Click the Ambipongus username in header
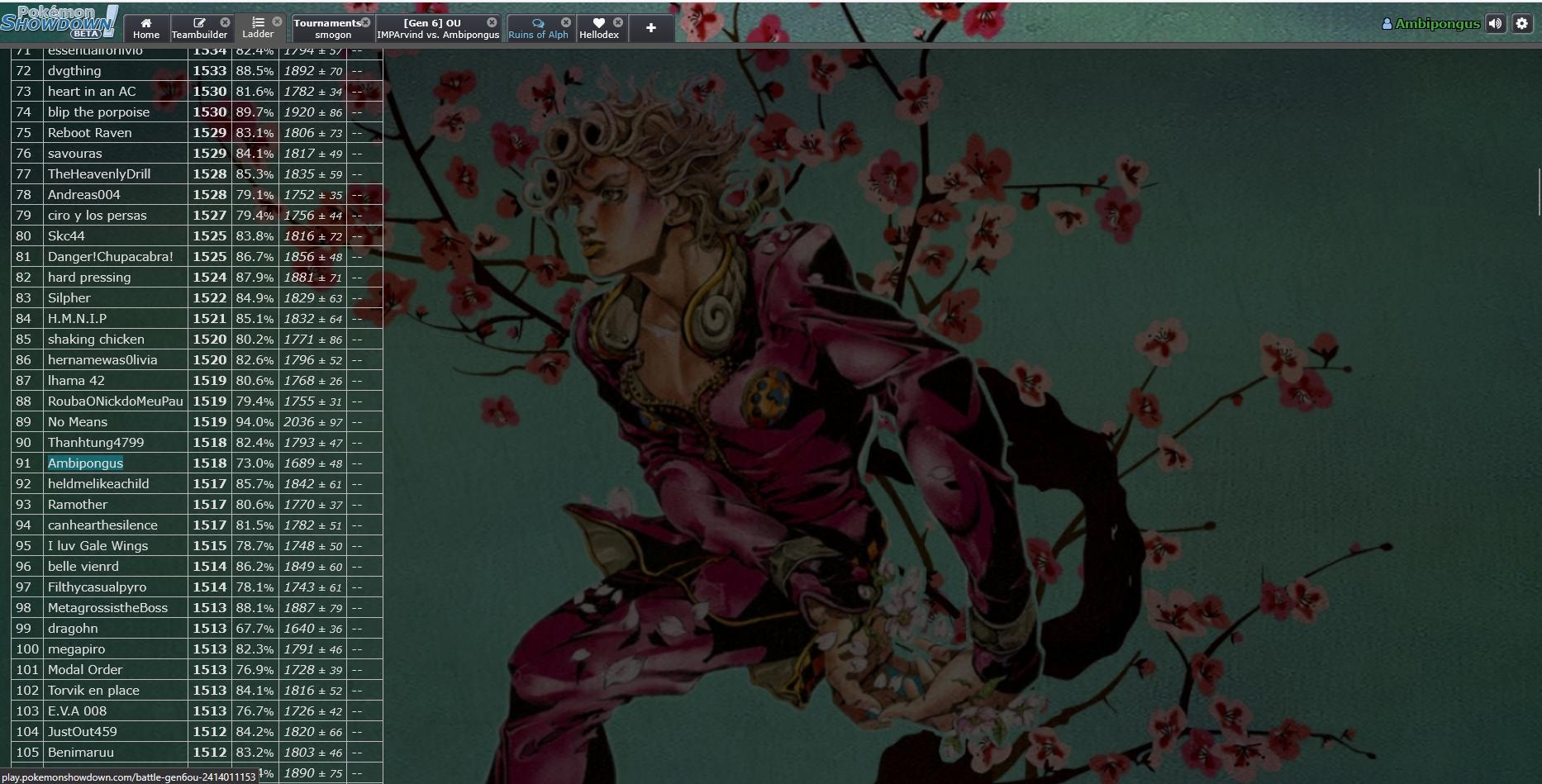Screen dimensions: 1542x784 pos(1430,24)
